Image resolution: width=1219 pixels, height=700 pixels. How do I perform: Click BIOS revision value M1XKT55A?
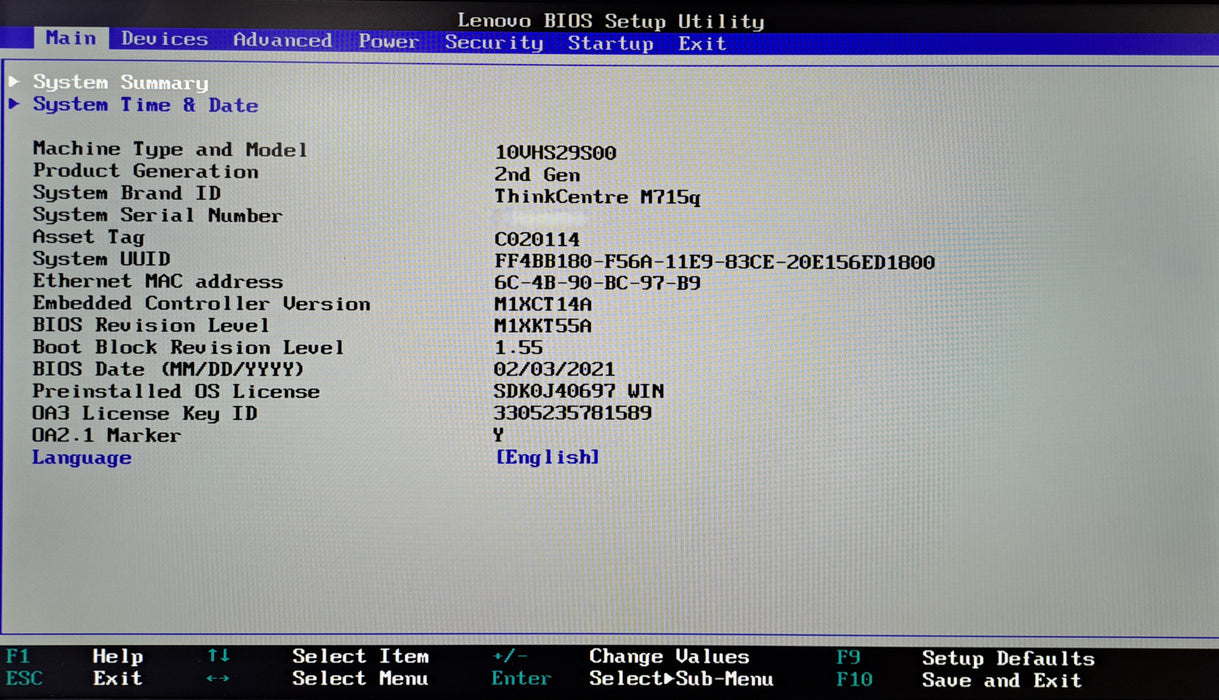[543, 327]
